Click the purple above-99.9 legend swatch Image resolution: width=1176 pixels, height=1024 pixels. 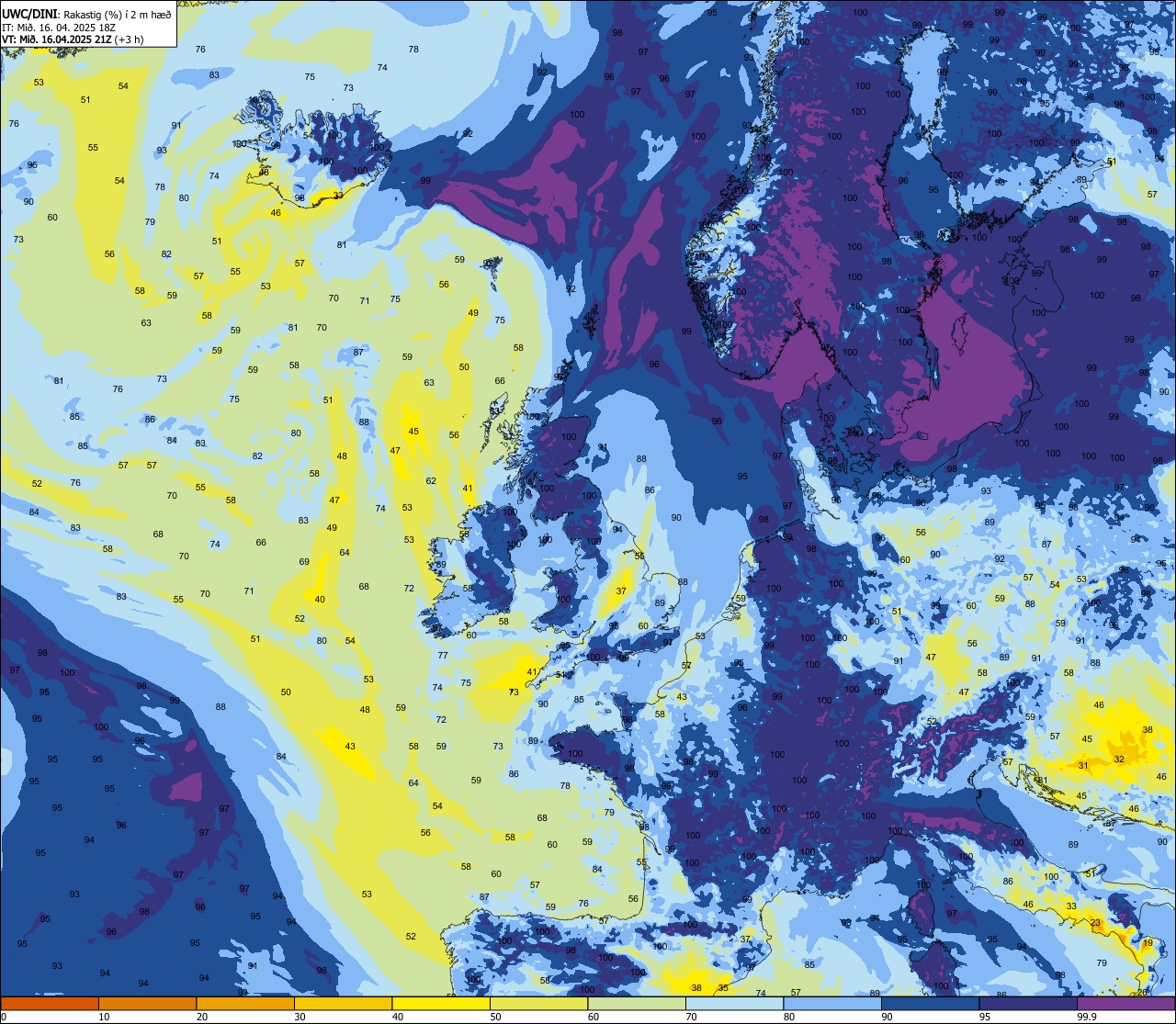[1126, 1003]
